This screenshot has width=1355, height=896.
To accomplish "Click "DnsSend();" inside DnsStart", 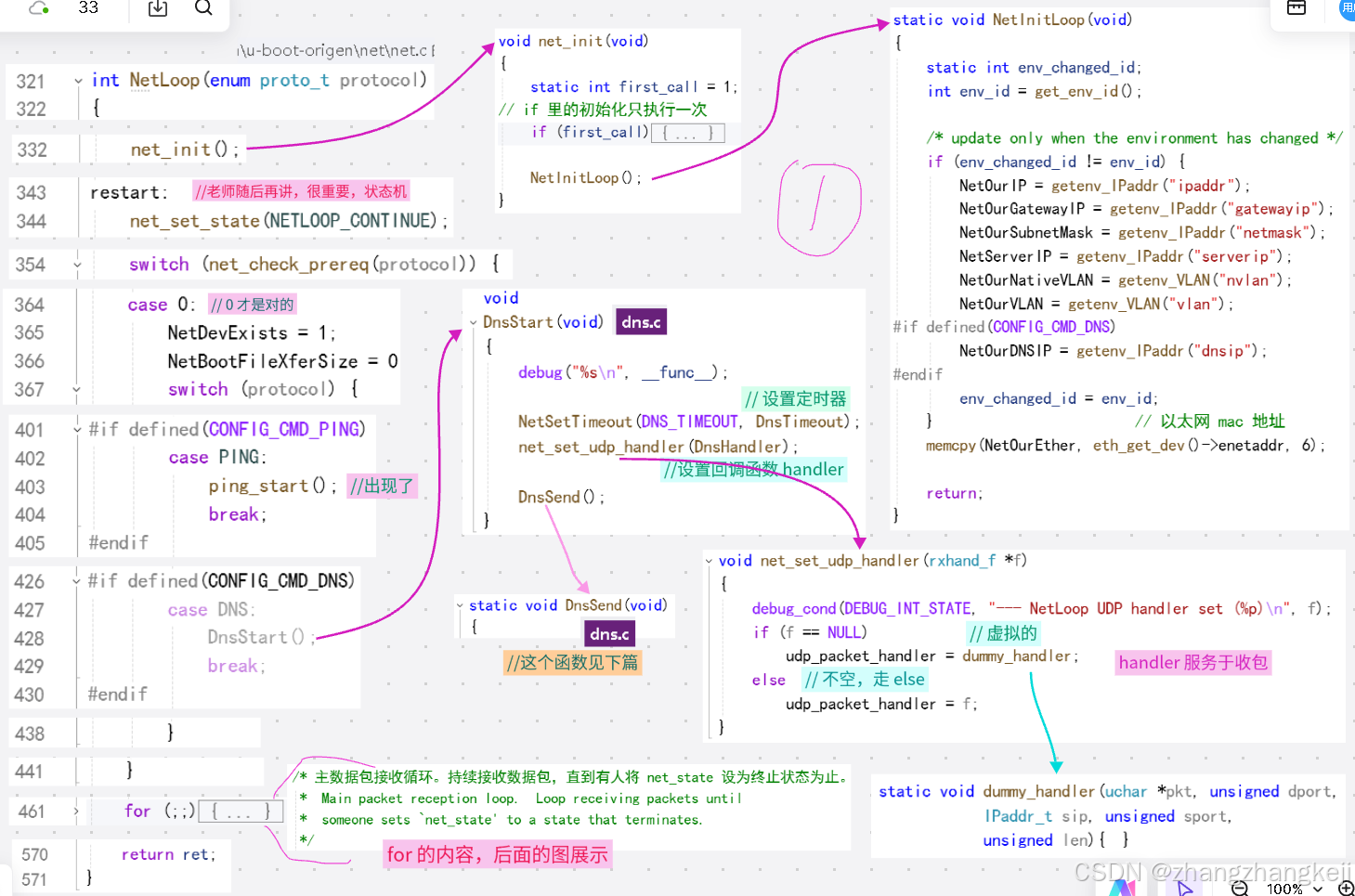I will [x=561, y=497].
